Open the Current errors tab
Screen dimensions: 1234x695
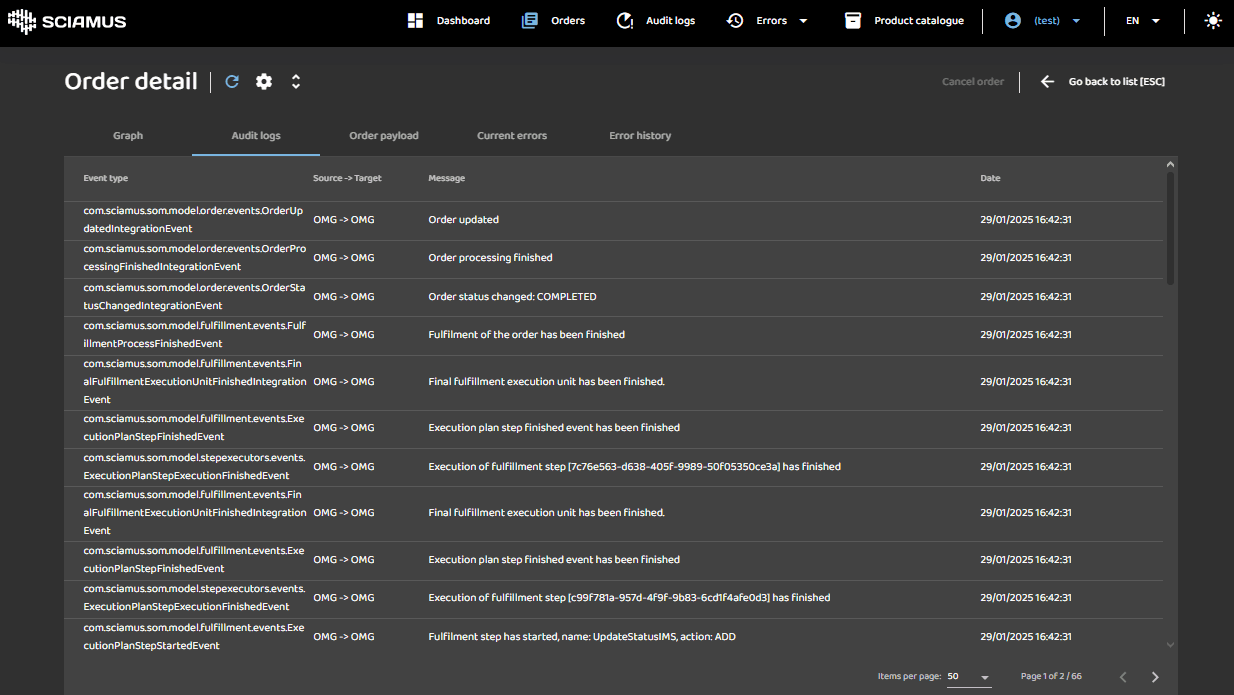(x=512, y=136)
